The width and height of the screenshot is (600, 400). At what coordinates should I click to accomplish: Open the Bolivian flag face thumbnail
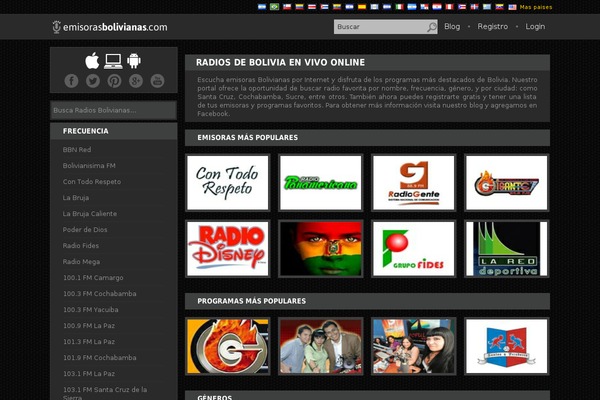tap(321, 249)
